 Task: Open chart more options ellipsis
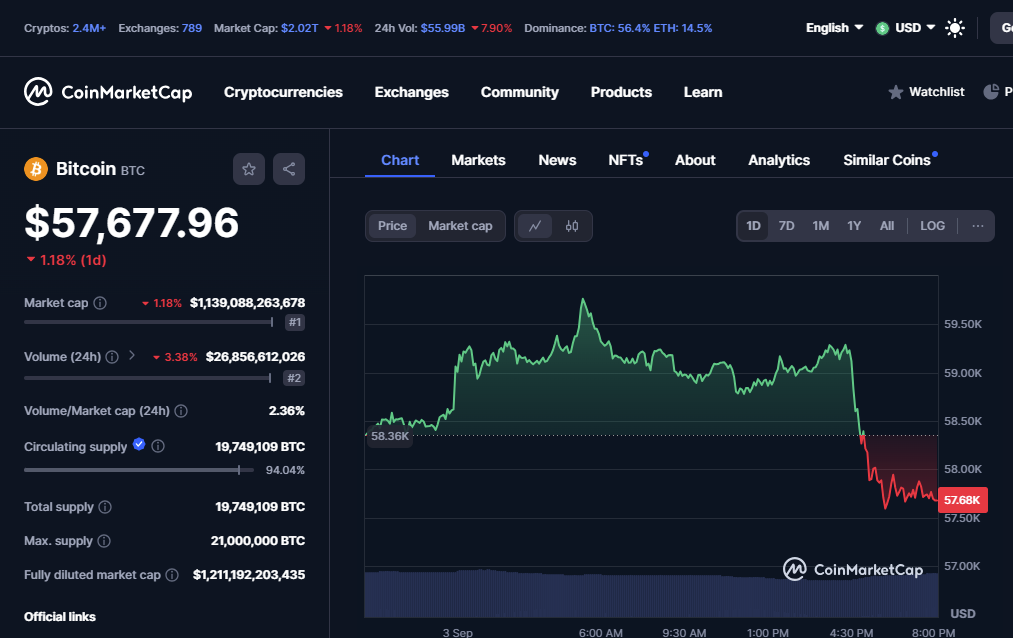point(977,226)
